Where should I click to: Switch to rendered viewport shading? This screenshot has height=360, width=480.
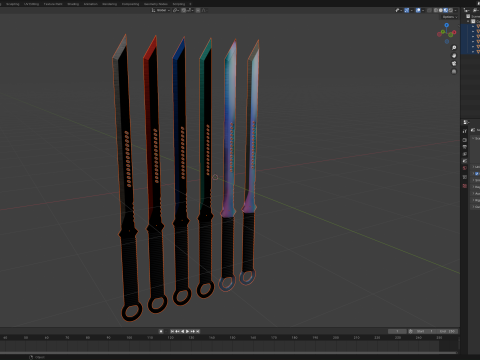tap(451, 10)
